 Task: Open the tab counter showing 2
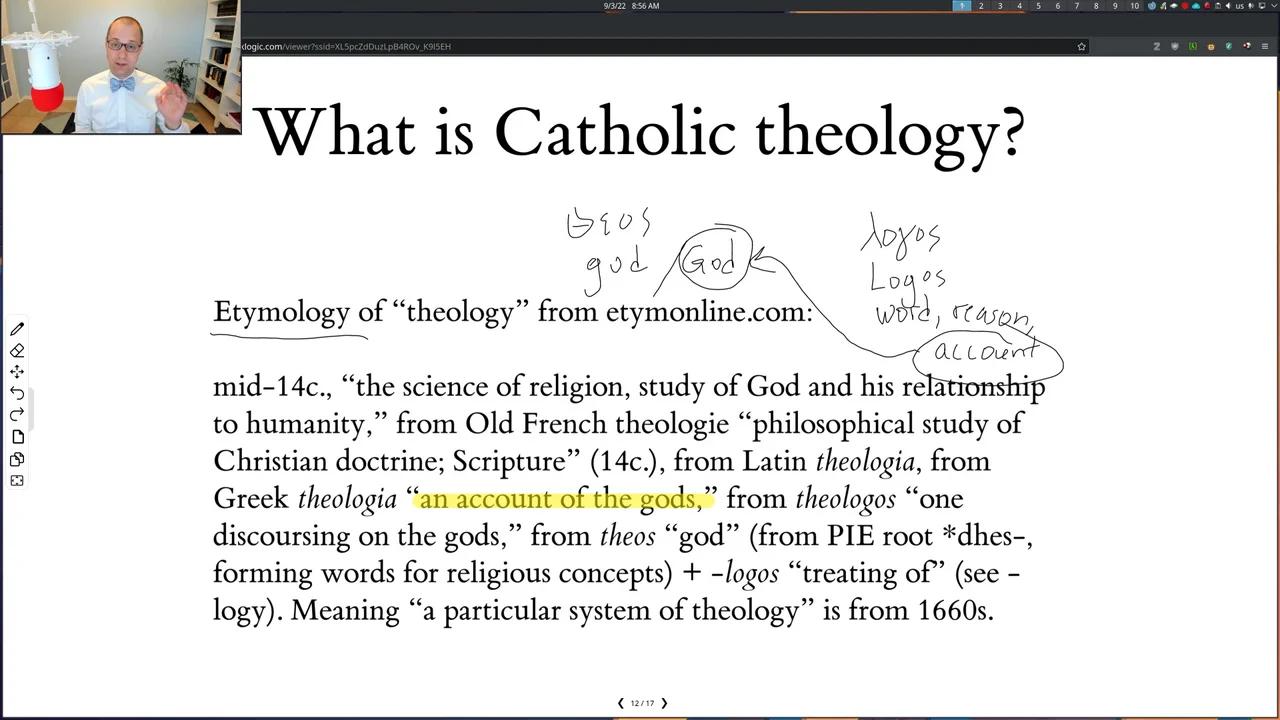point(1156,46)
